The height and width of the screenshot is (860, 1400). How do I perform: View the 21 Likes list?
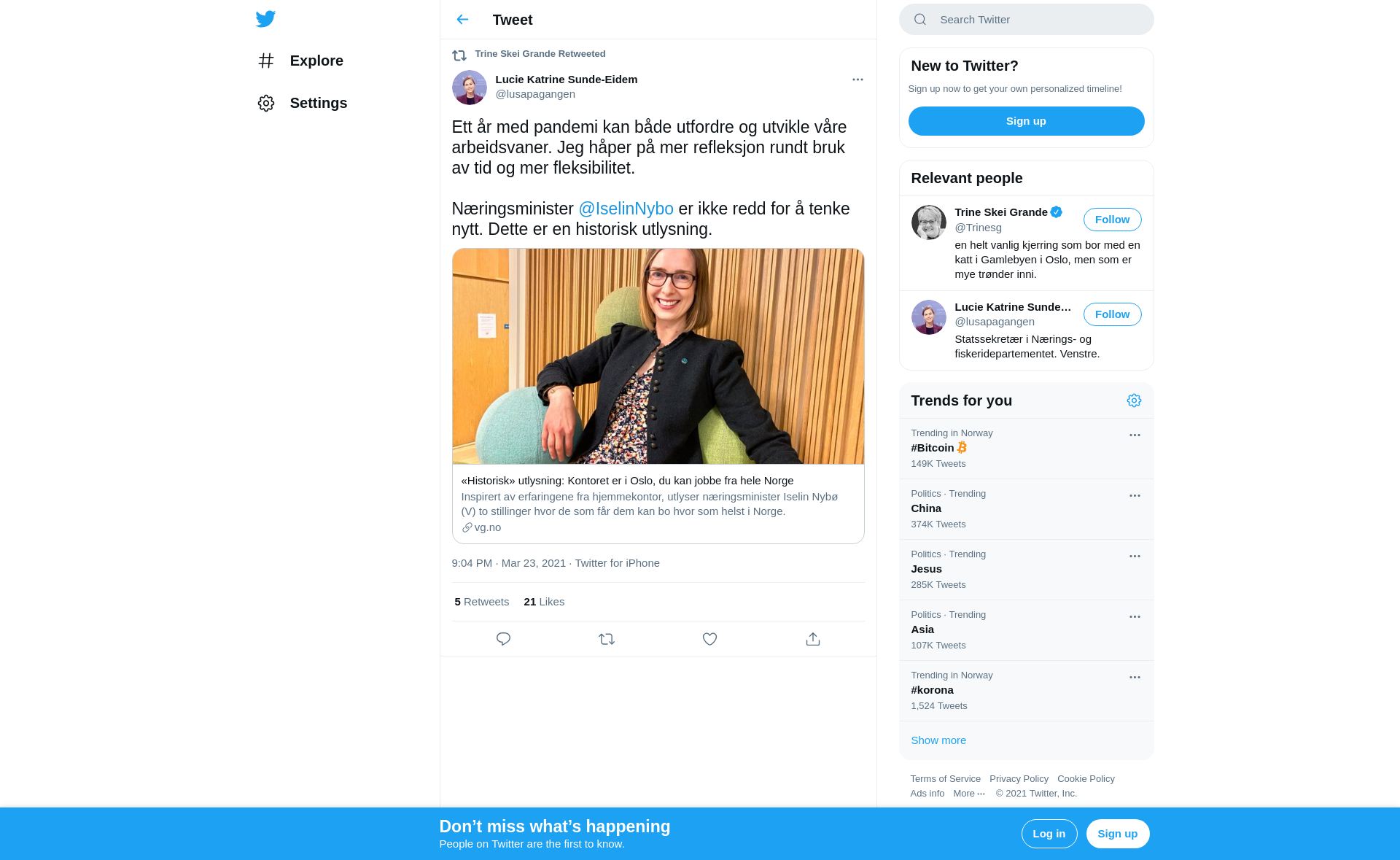click(544, 602)
